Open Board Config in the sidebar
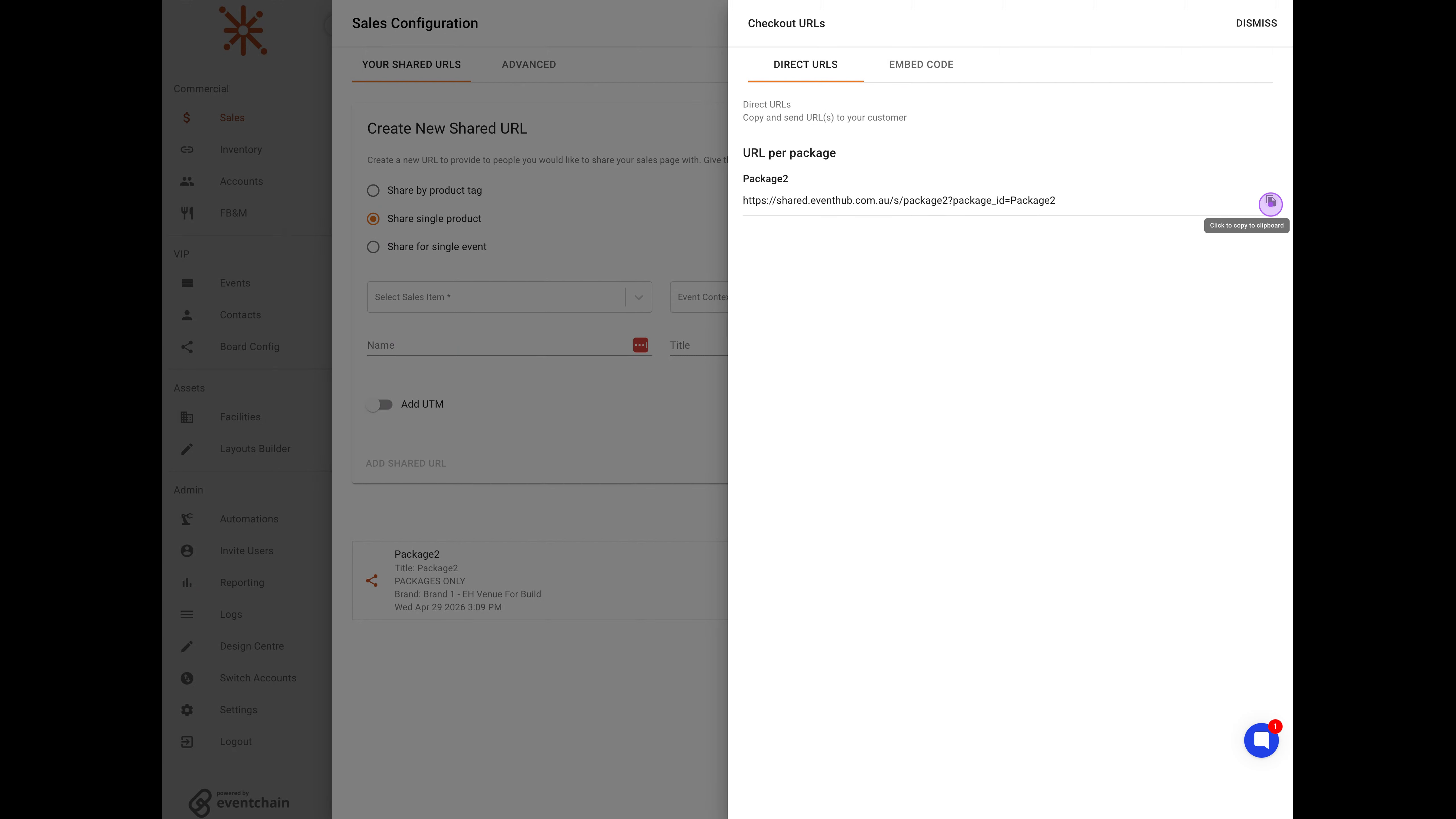Image resolution: width=1456 pixels, height=819 pixels. [250, 346]
